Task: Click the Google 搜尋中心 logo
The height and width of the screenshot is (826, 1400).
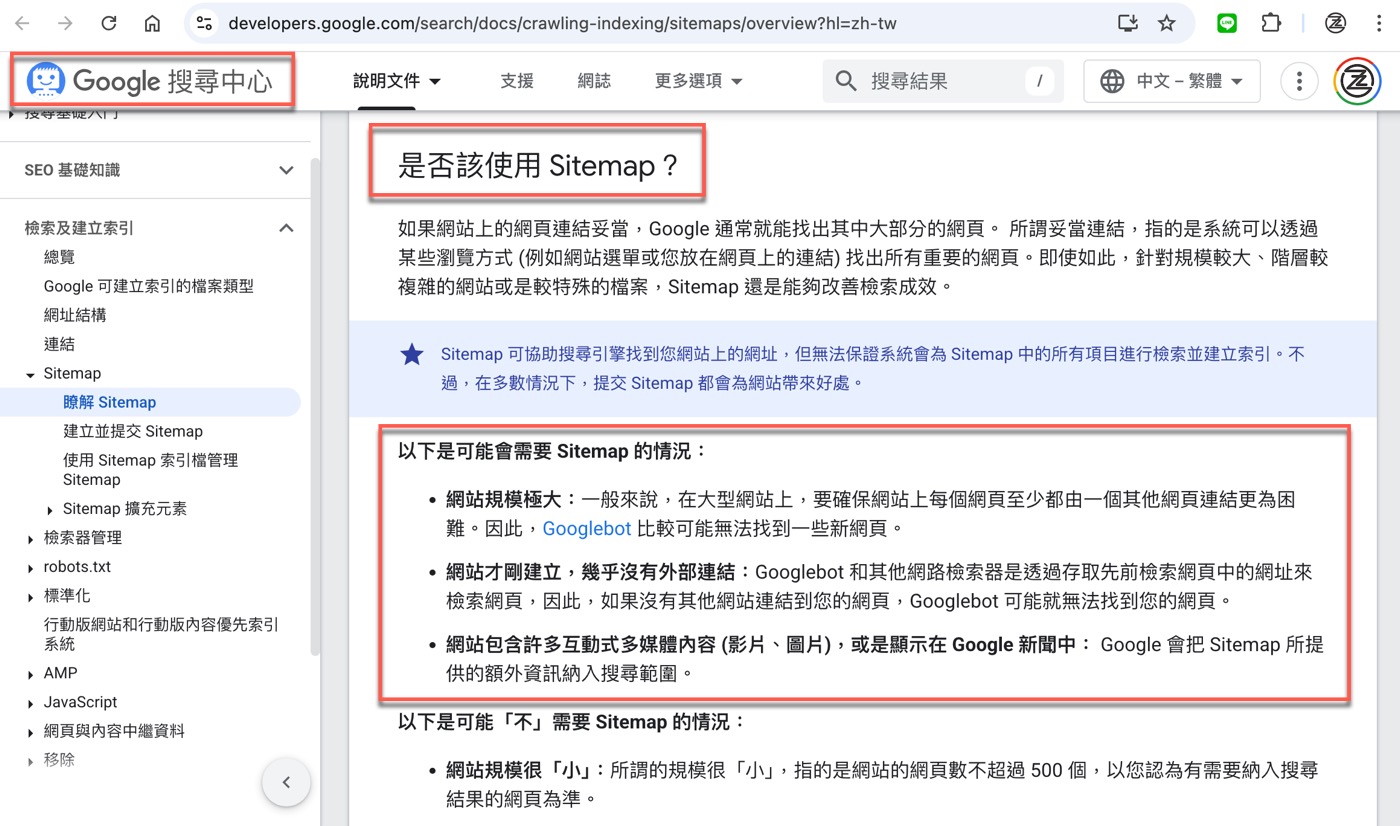Action: 150,81
